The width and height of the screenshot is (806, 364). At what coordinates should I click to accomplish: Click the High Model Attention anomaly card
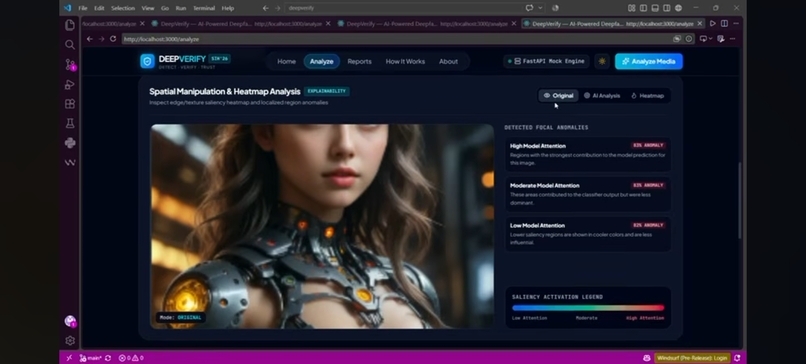click(588, 154)
